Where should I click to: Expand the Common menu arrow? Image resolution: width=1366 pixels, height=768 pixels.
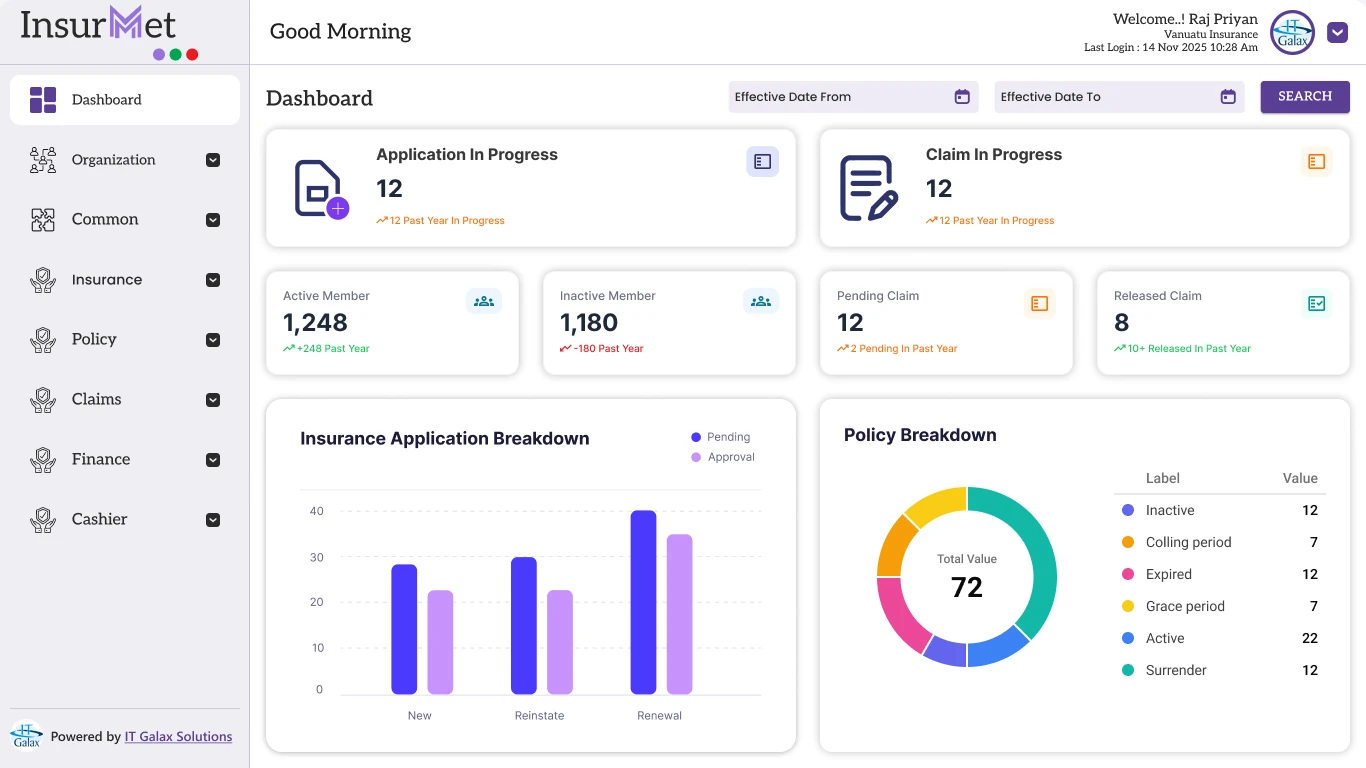[213, 220]
